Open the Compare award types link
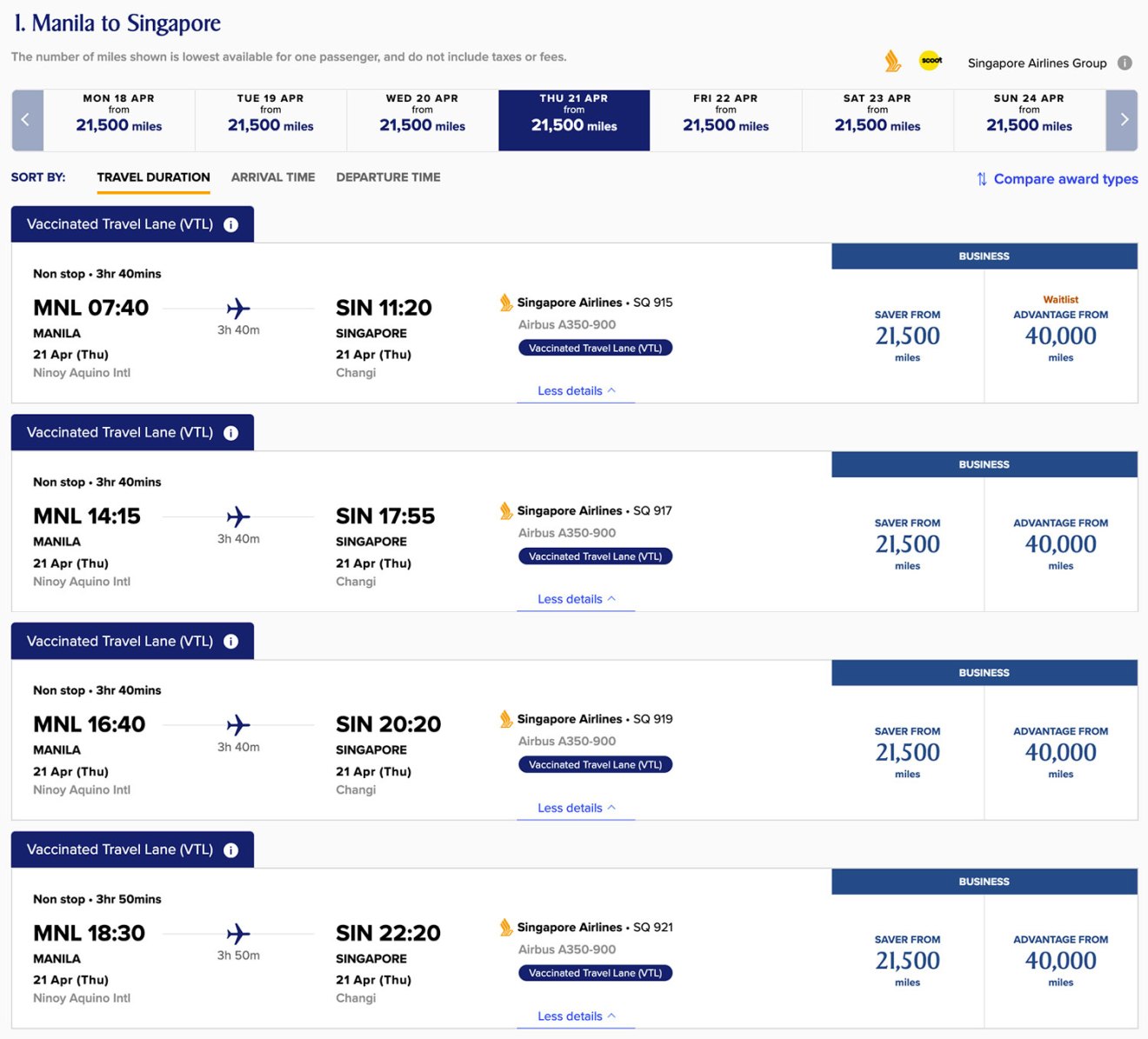Viewport: 1148px width, 1039px height. pyautogui.click(x=1065, y=179)
